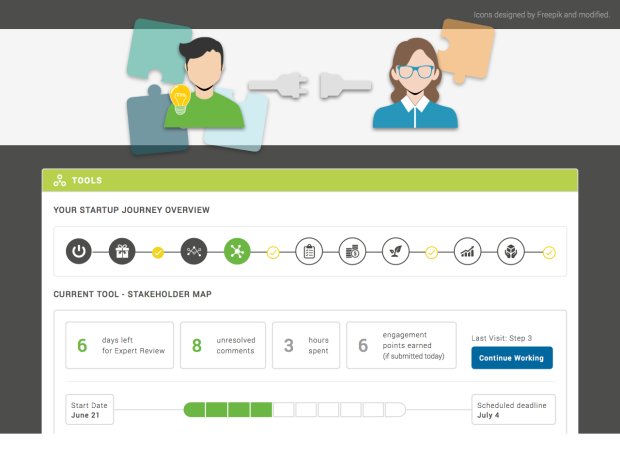Click the man in green shirt avatar
620x453 pixels.
coord(204,83)
